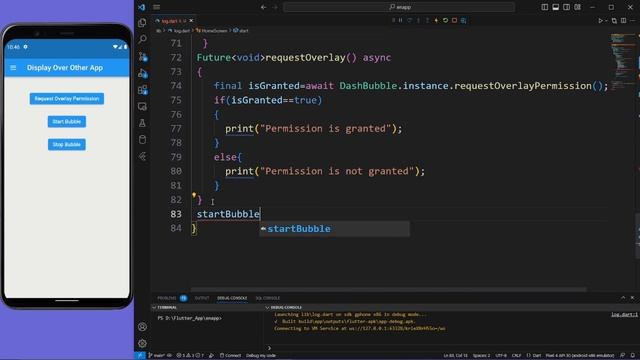
Task: Restart the debug session
Action: 445,20
